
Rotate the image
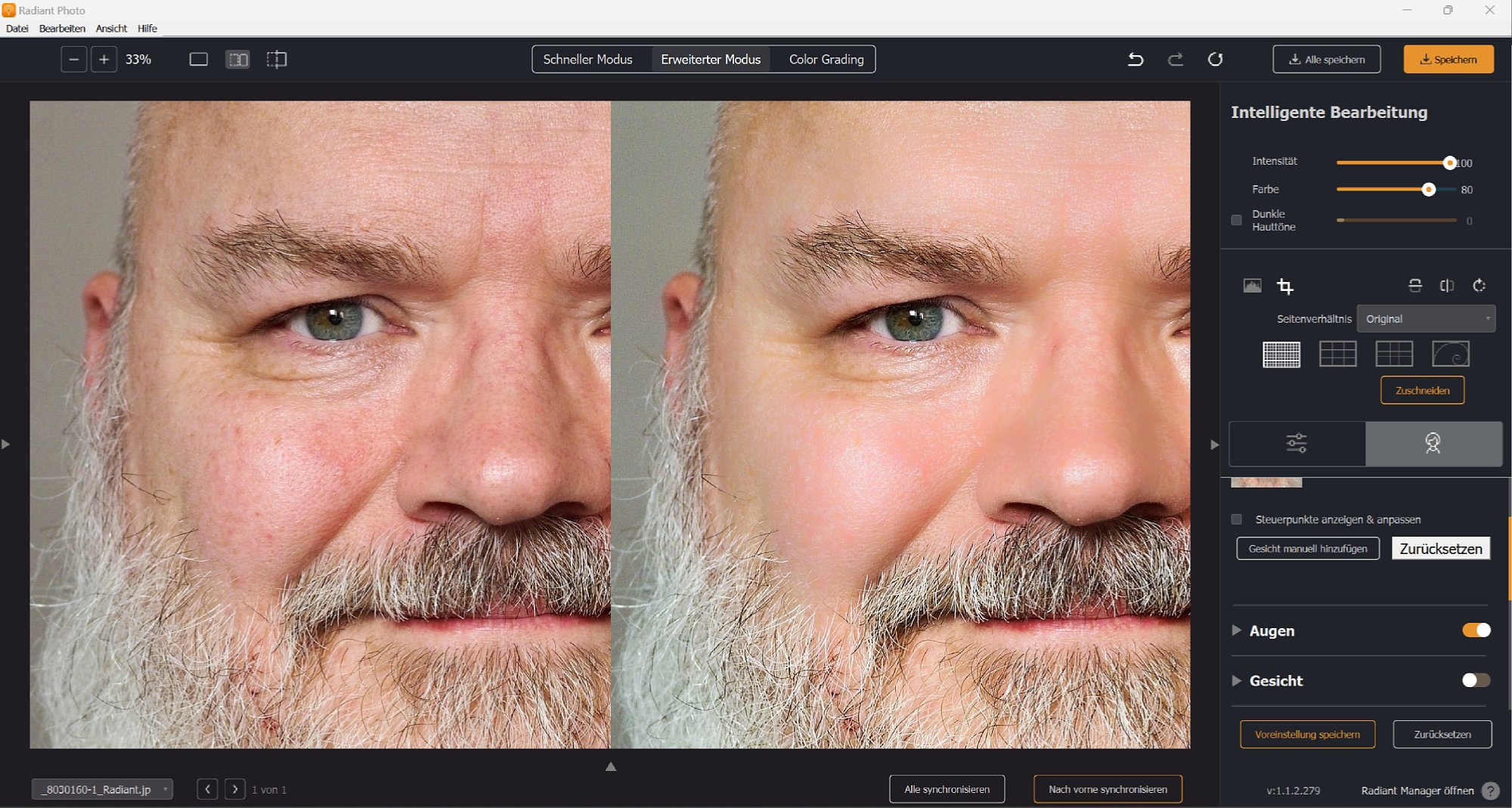1479,285
